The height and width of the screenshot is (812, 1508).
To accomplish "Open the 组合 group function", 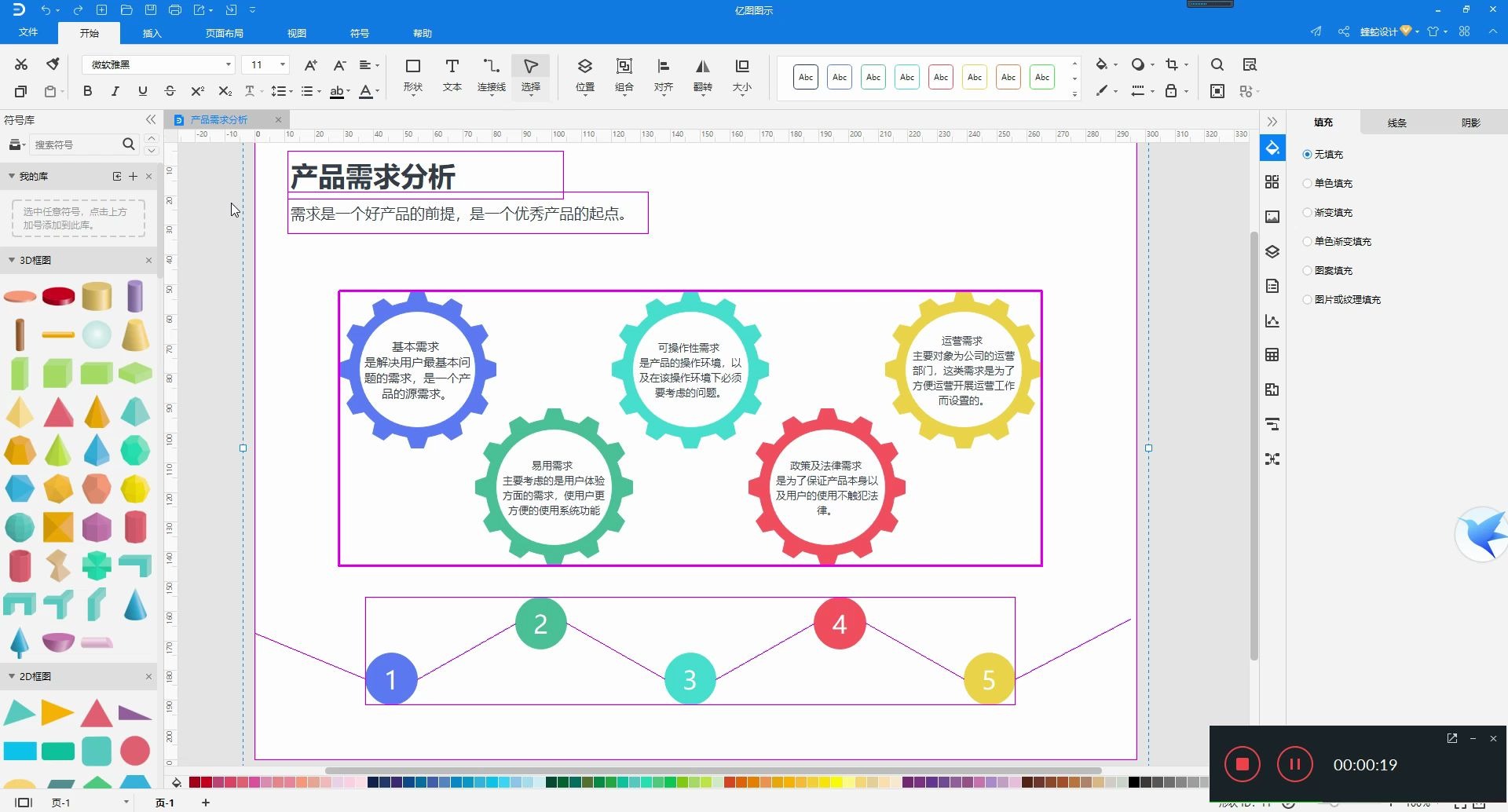I will (624, 76).
